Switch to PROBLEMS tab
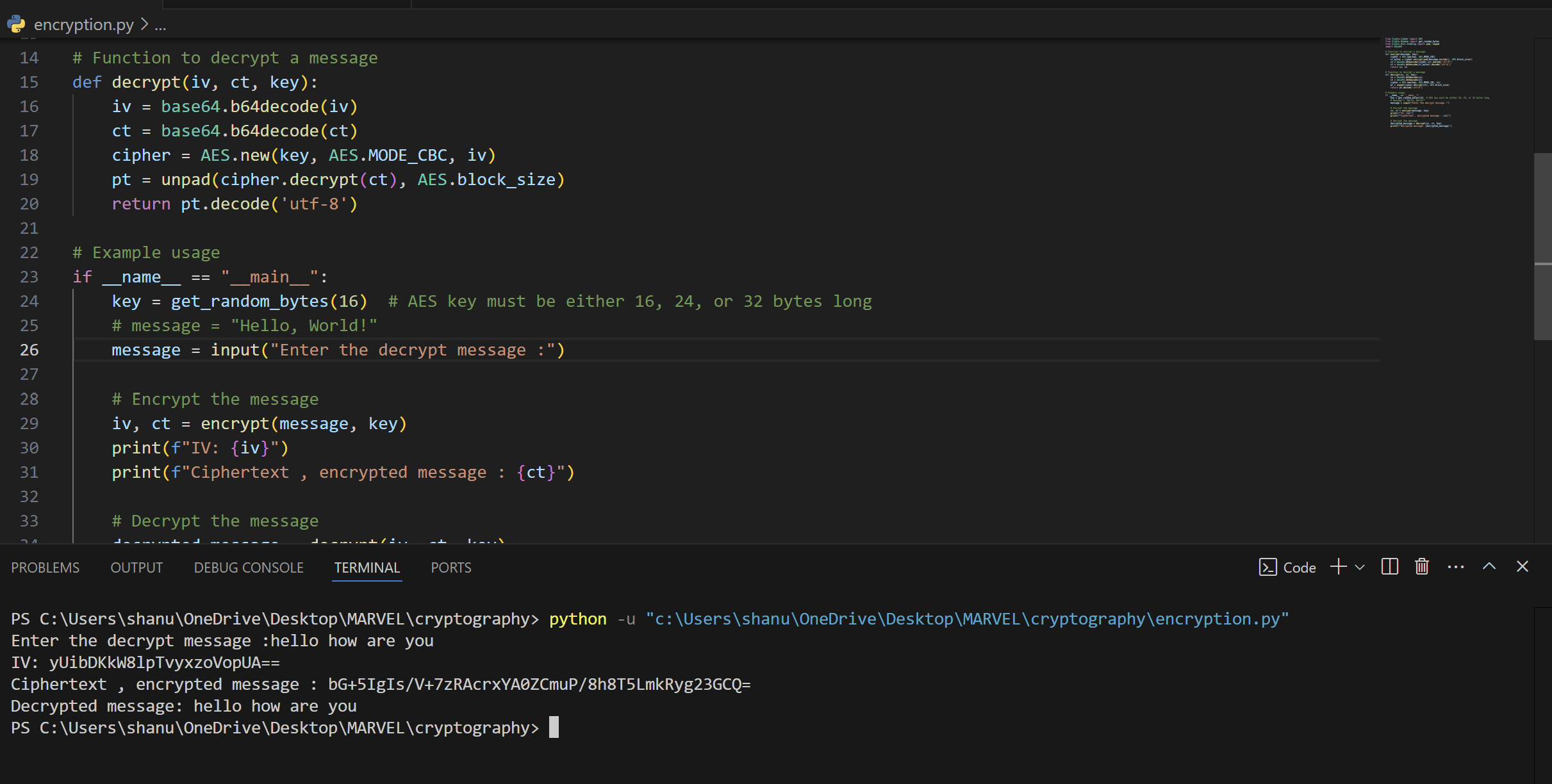 (x=45, y=568)
